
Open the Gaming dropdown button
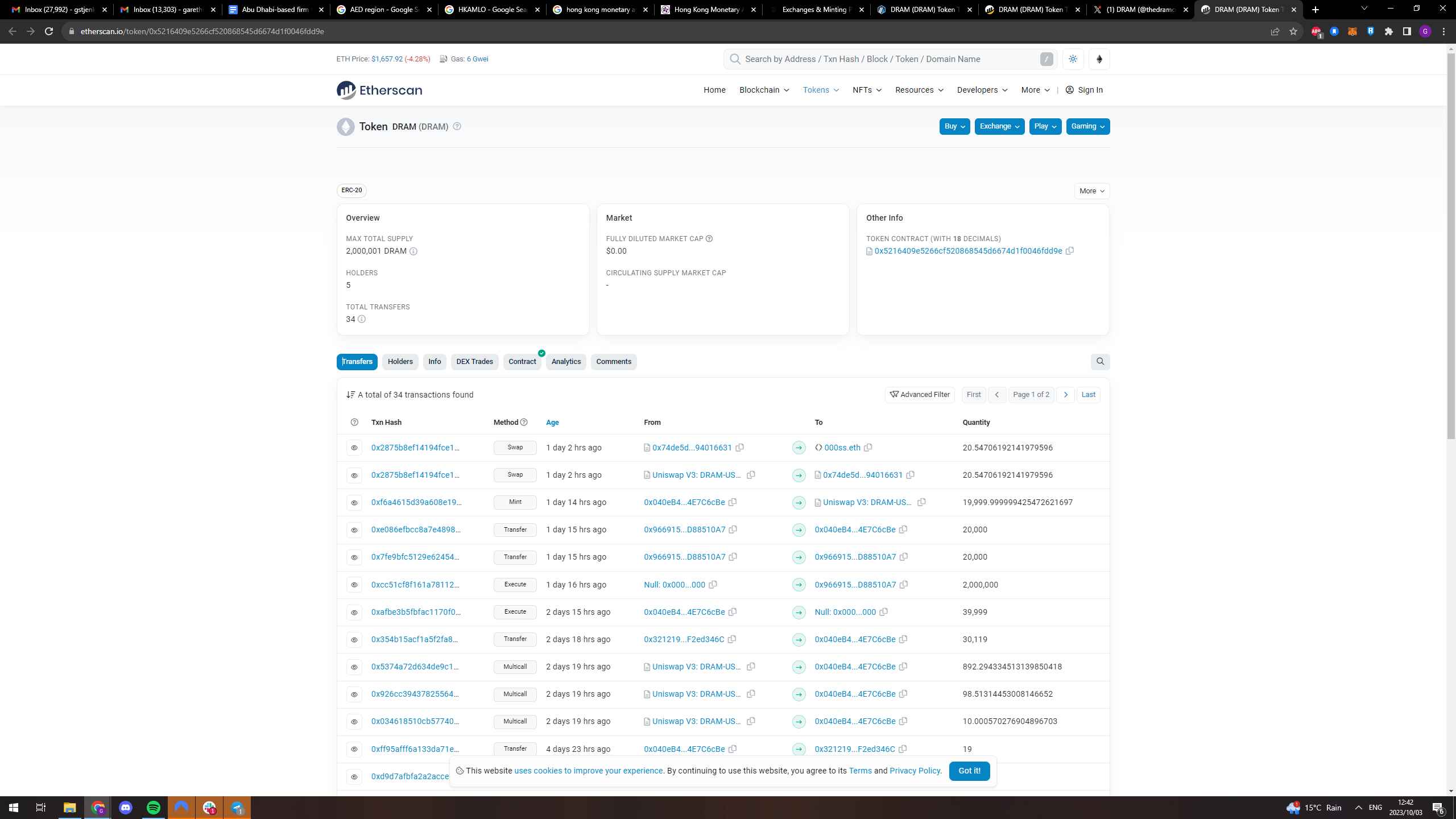coord(1087,126)
